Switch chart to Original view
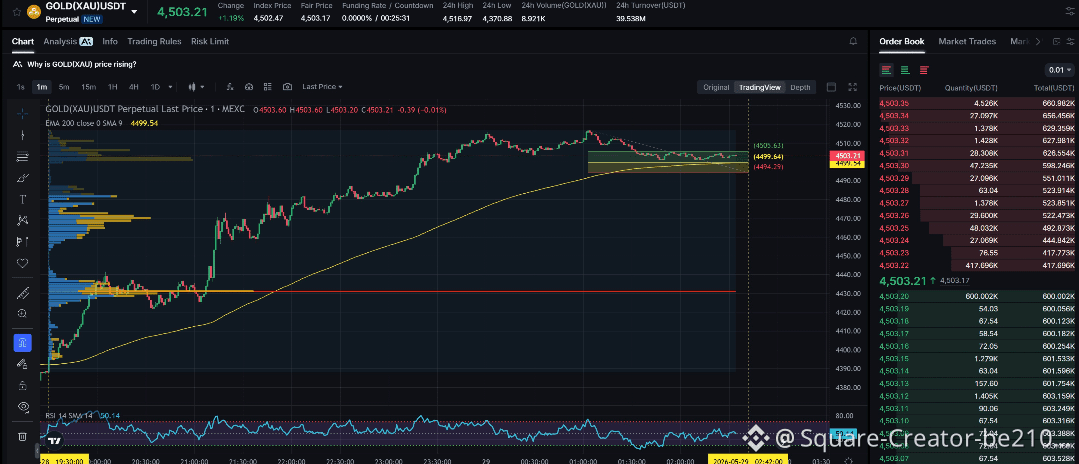Image resolution: width=1079 pixels, height=464 pixels. coord(716,87)
